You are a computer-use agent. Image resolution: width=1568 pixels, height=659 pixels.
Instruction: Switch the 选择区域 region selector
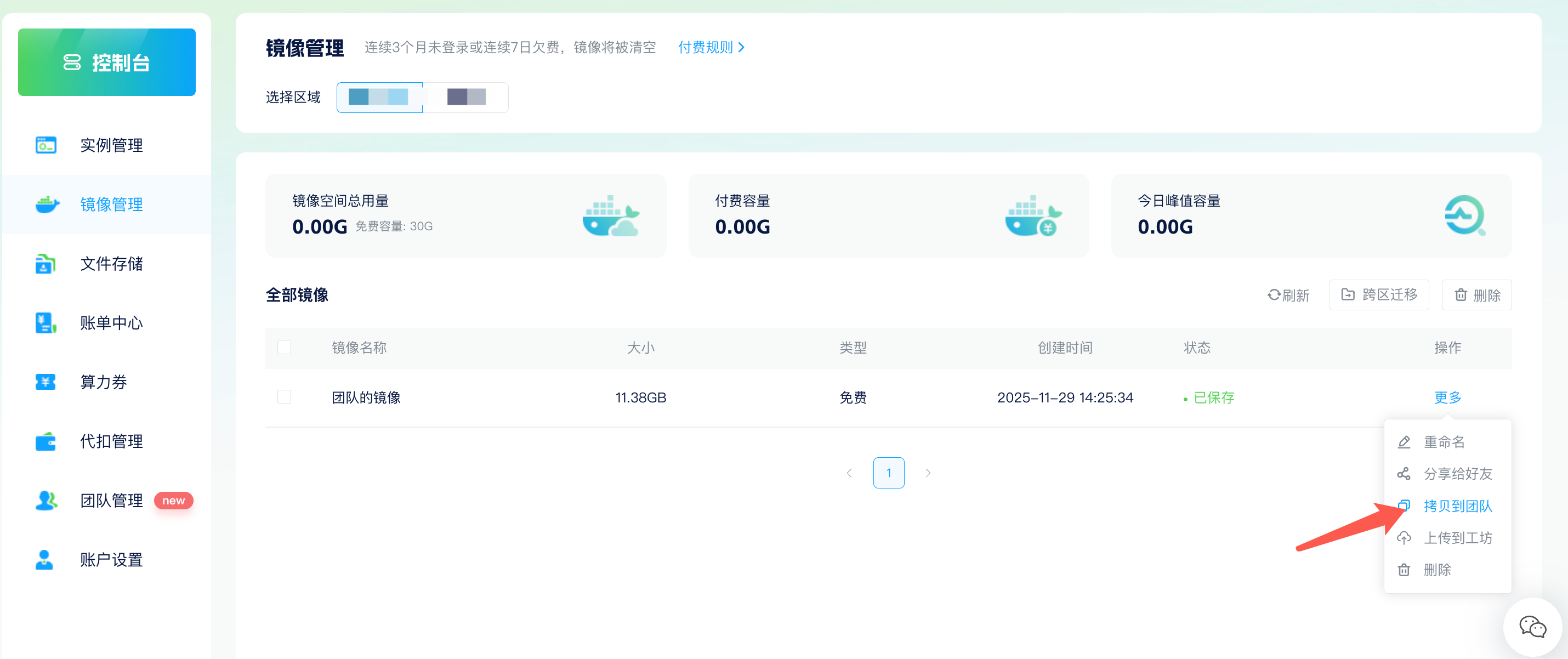[465, 98]
